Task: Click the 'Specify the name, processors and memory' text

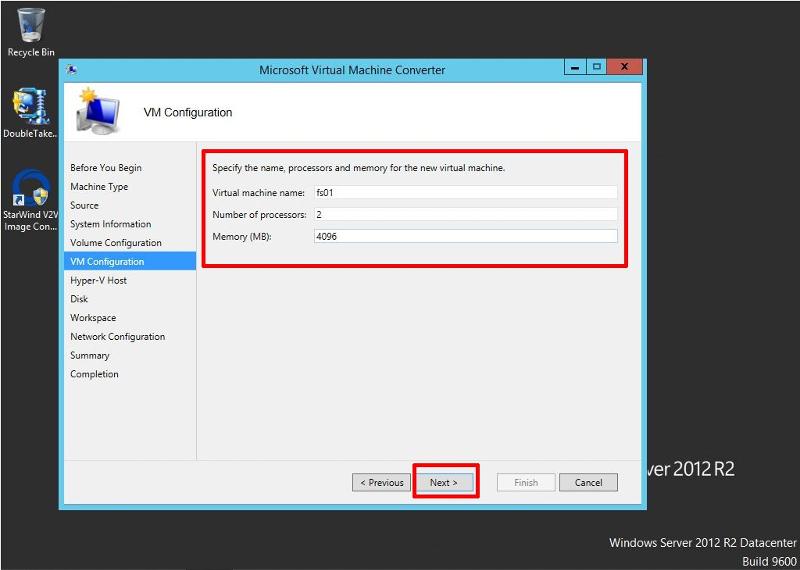Action: click(x=359, y=167)
